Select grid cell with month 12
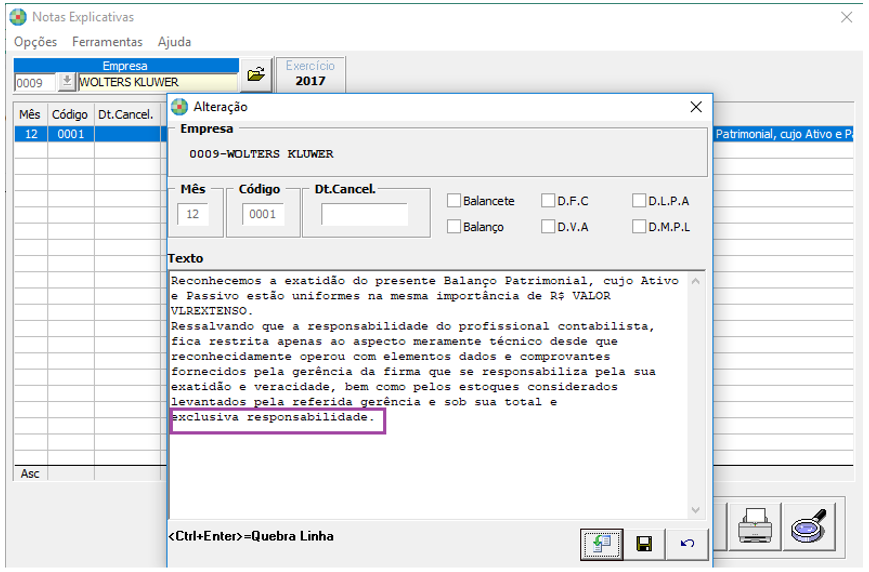 click(31, 134)
